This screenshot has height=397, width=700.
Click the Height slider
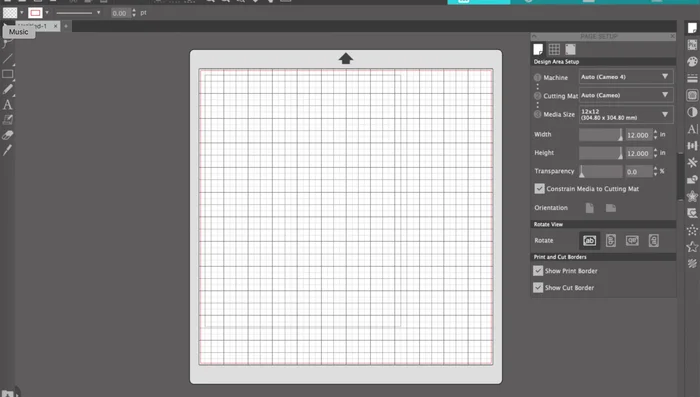pyautogui.click(x=600, y=153)
